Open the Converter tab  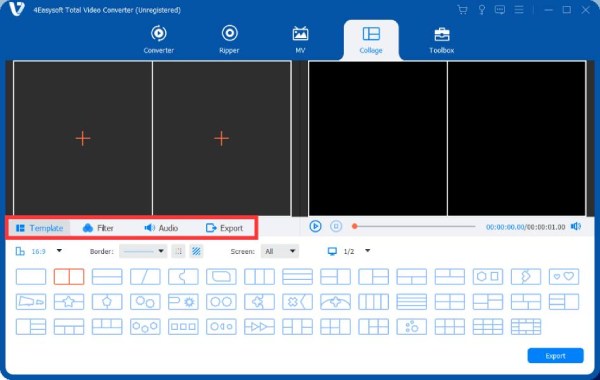tap(158, 39)
